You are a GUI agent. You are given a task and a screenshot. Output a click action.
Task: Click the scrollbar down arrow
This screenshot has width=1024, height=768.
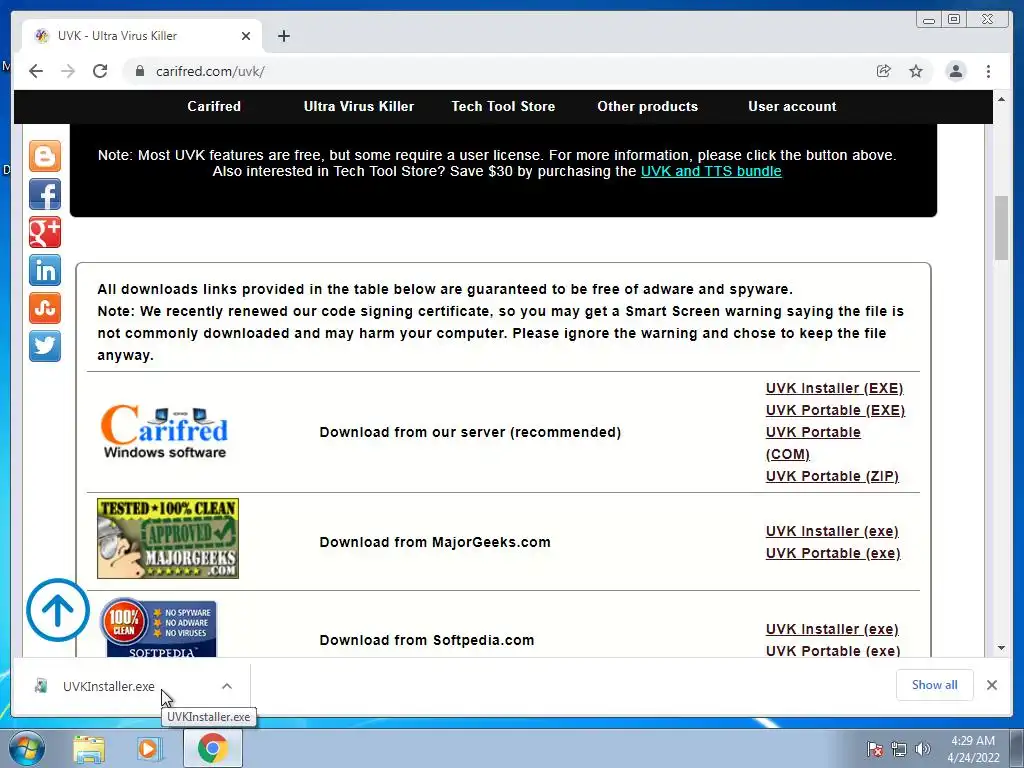(1001, 648)
